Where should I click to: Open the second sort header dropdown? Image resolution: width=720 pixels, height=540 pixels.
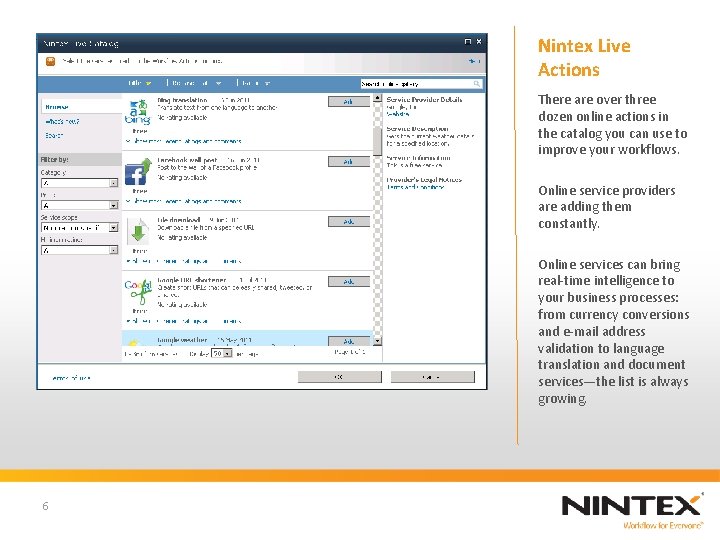[x=219, y=84]
